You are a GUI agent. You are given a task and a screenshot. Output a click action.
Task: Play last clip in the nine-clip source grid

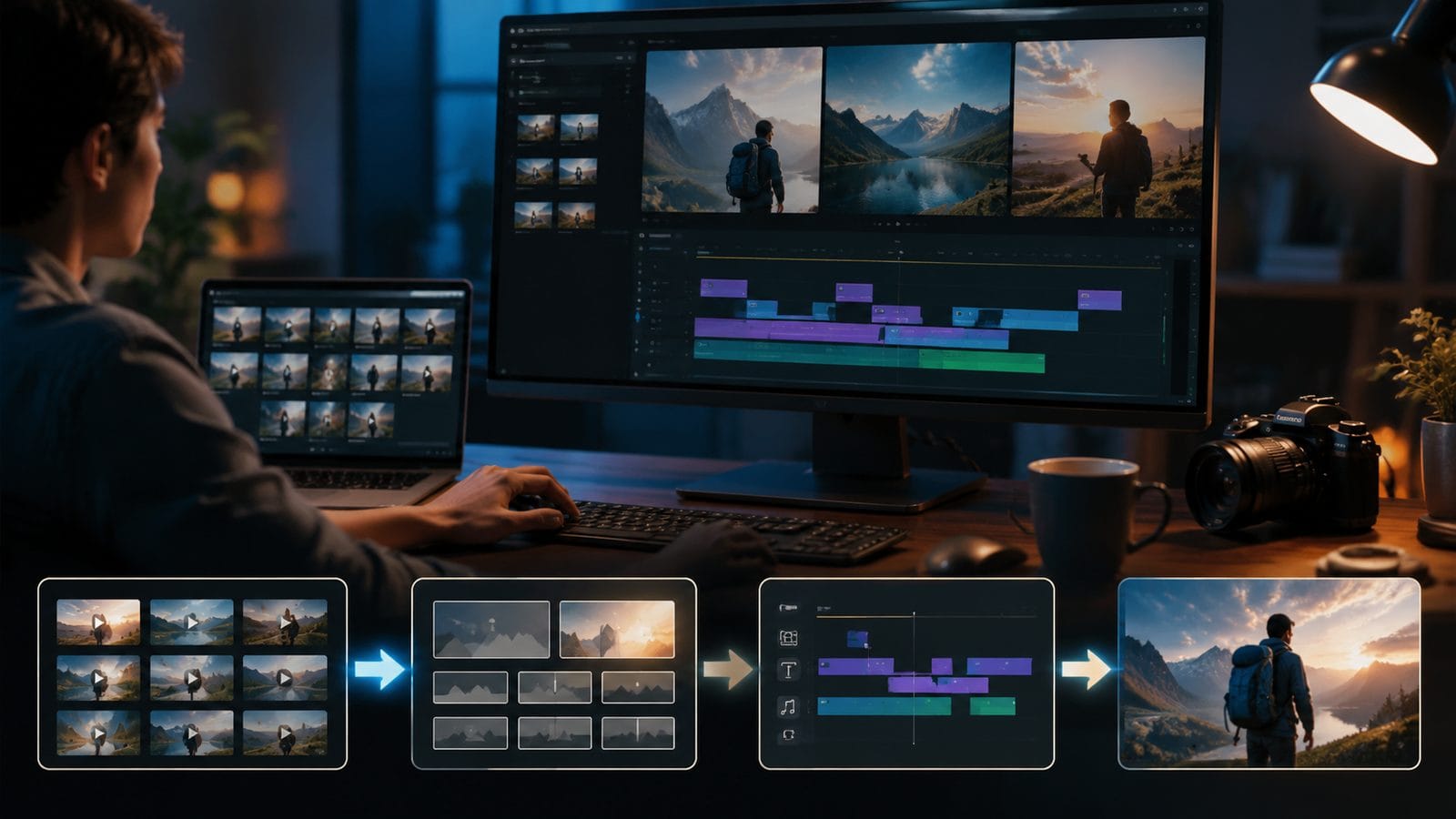point(285,733)
